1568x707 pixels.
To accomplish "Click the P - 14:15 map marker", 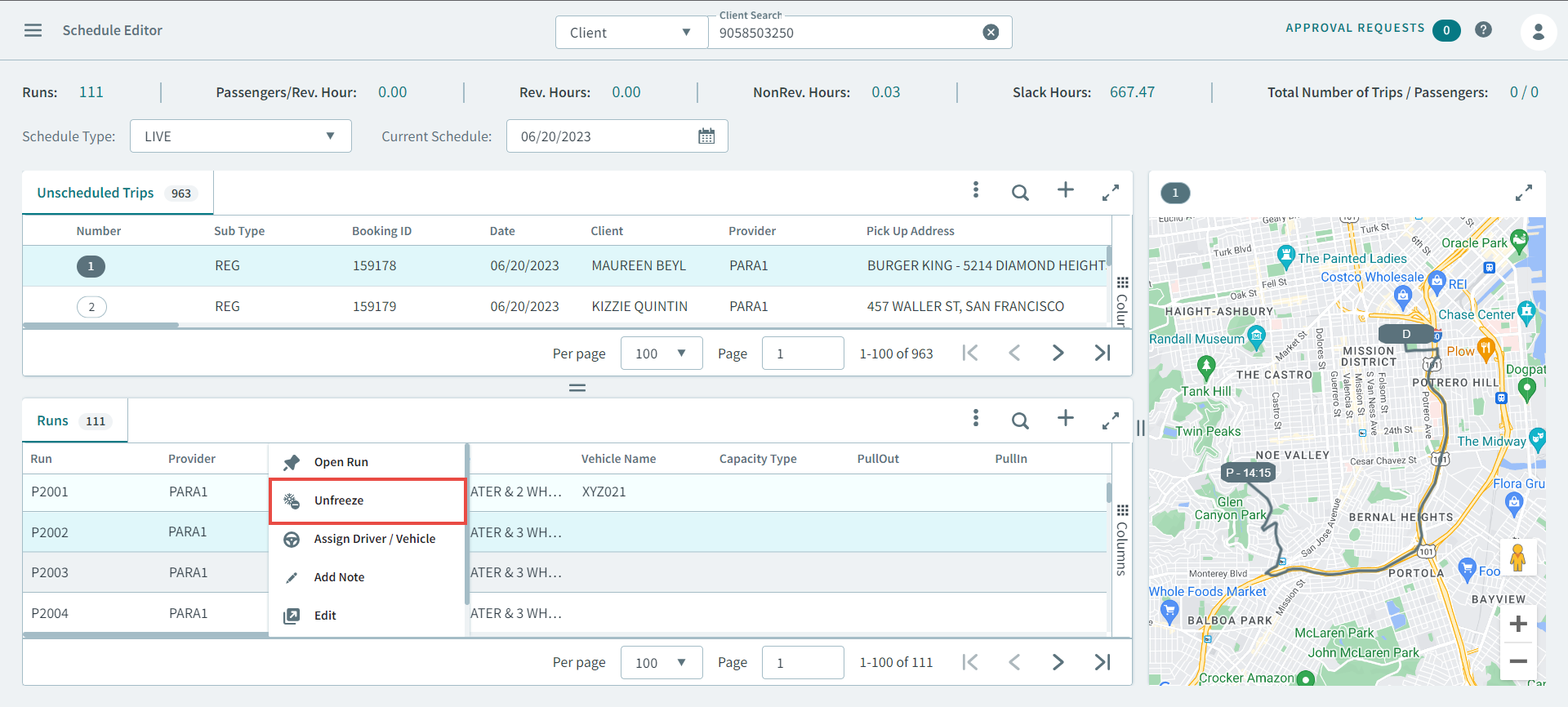I will click(x=1248, y=473).
